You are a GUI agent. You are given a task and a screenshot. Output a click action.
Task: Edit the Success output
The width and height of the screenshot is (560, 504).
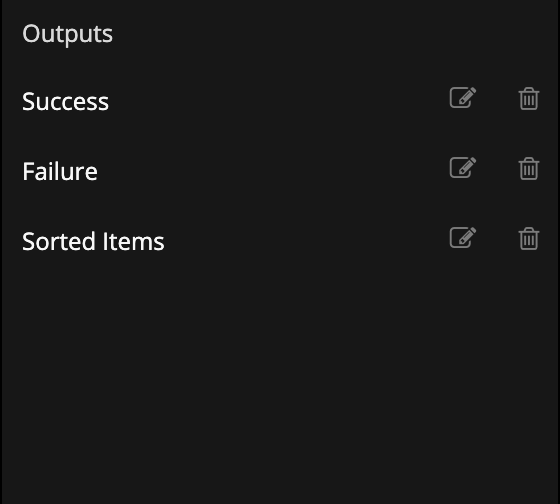click(x=462, y=98)
